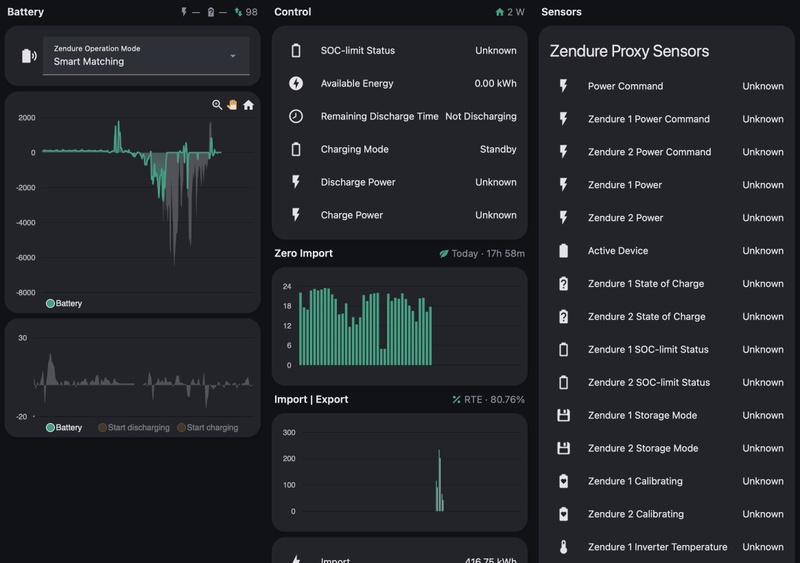Open SOC-limit Status entity in Control card
Viewport: 800px width, 563px height.
point(399,51)
